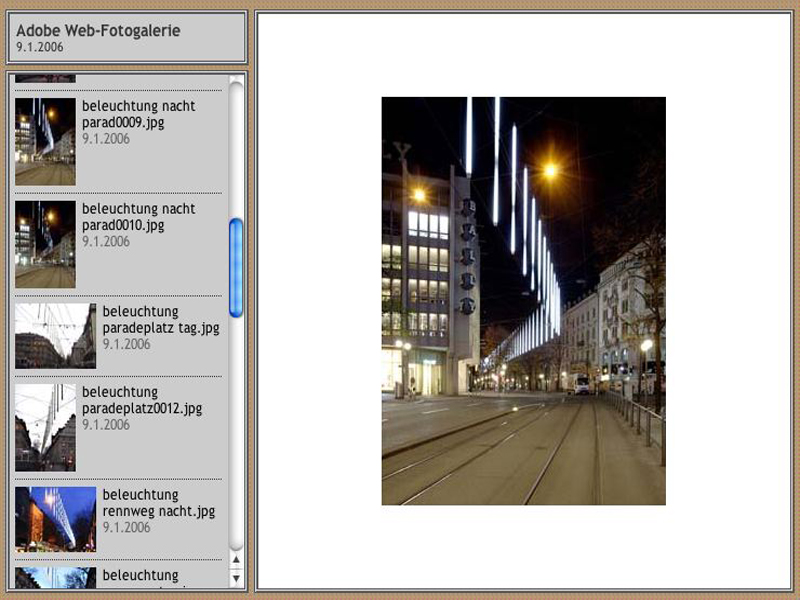Click the large night street photo
Viewport: 800px width, 600px height.
(523, 301)
